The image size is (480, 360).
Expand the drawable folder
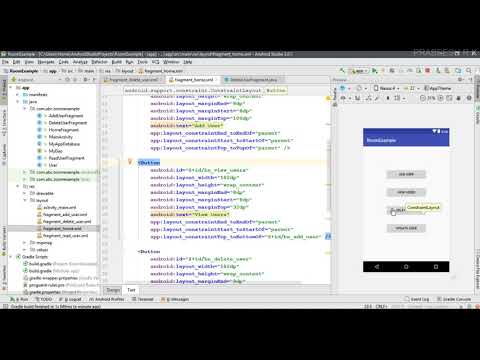[x=25, y=193]
